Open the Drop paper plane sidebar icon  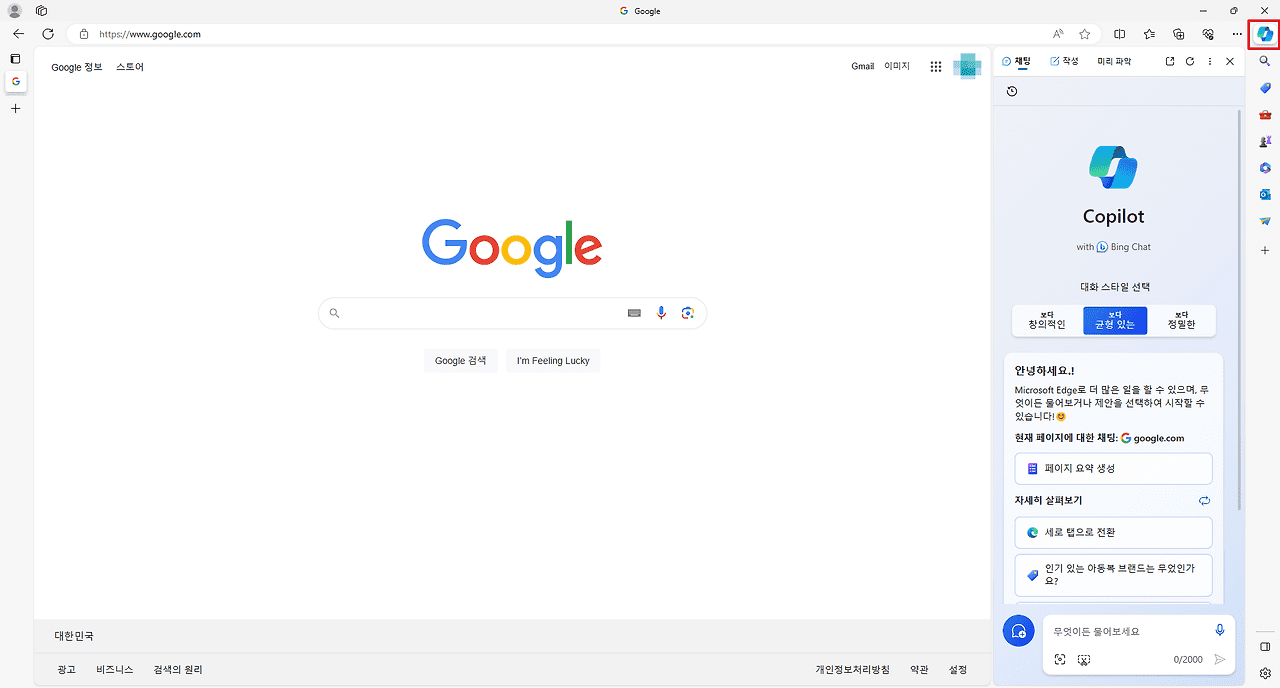coord(1265,221)
